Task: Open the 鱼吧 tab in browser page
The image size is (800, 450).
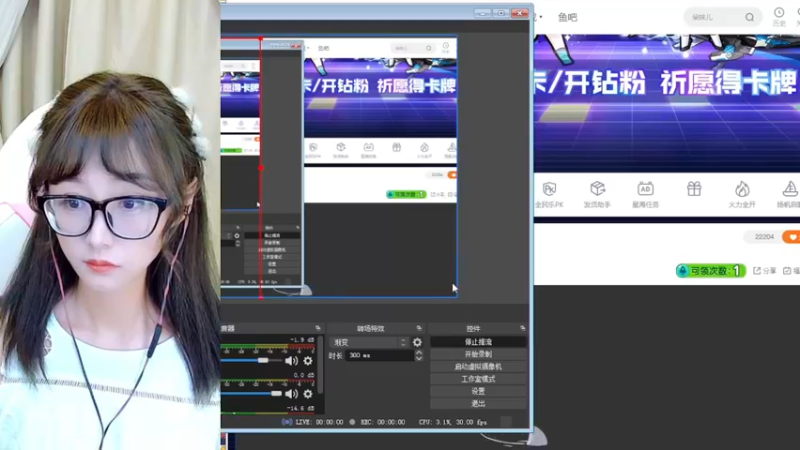Action: point(567,17)
